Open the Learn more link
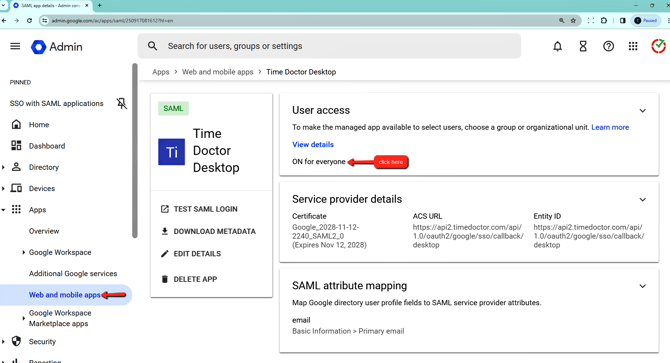This screenshot has width=670, height=363. tap(610, 127)
